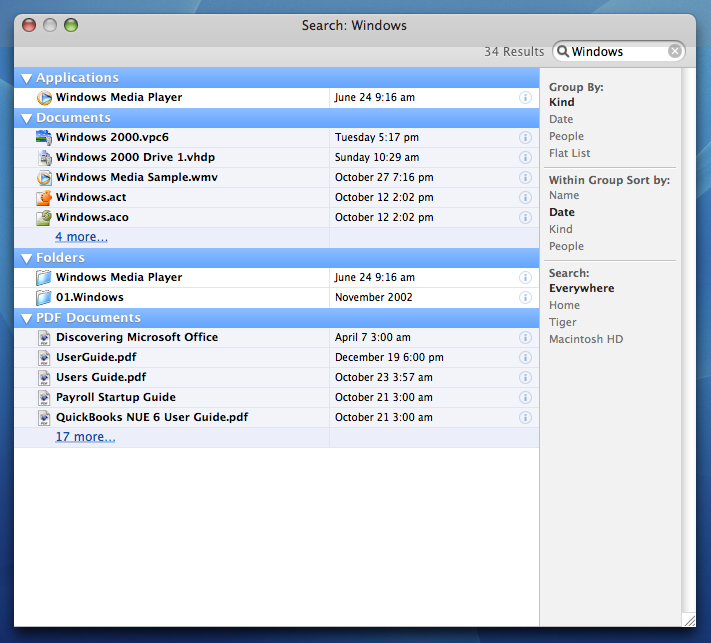Click the Windows Media Player application icon
Image resolution: width=711 pixels, height=643 pixels.
pos(44,98)
